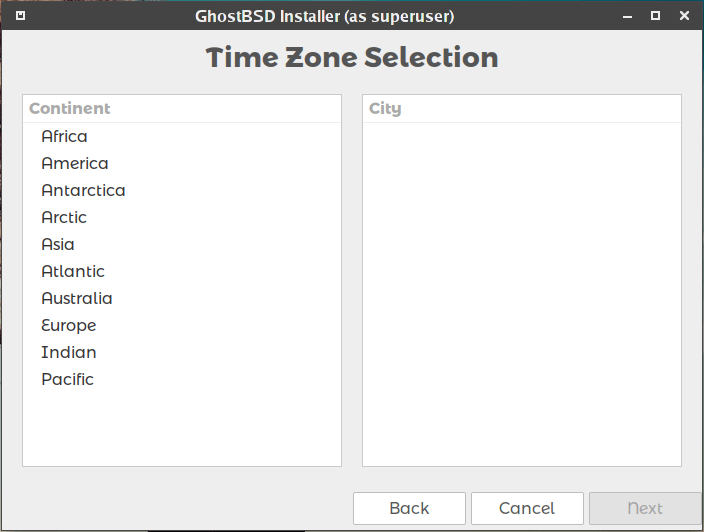This screenshot has width=704, height=532.
Task: Choose America from the continents
Action: (x=74, y=163)
